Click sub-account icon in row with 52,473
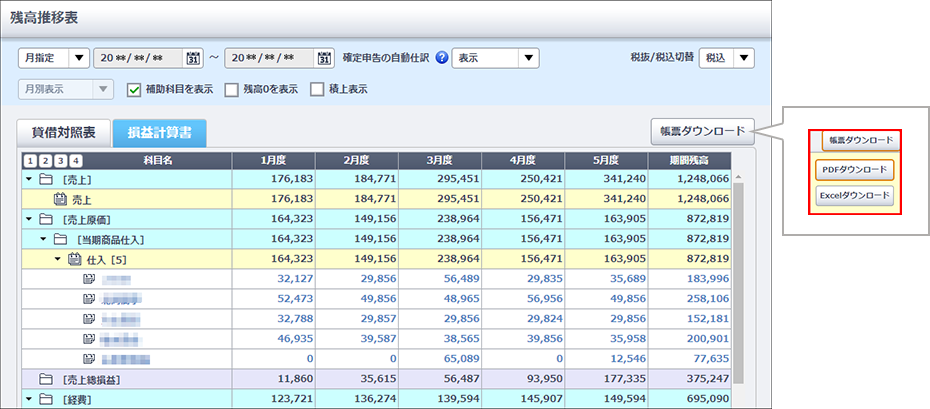This screenshot has height=409, width=930. click(89, 299)
